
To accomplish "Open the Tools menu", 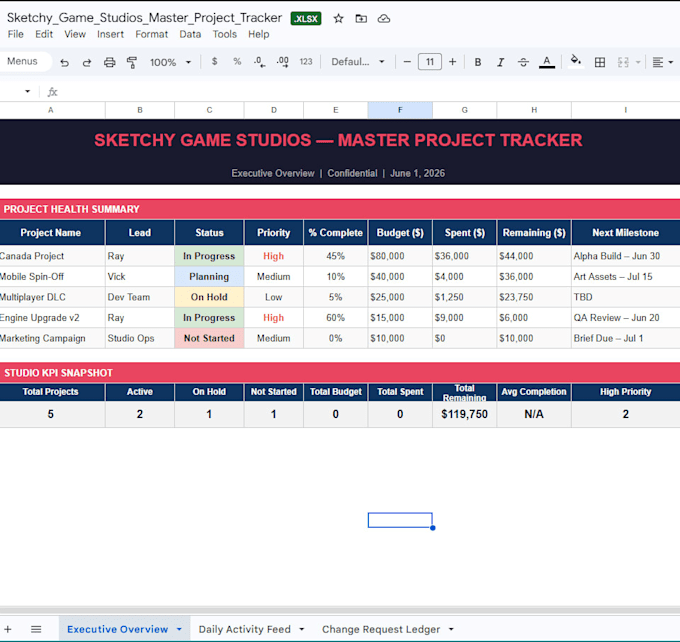I will (225, 34).
